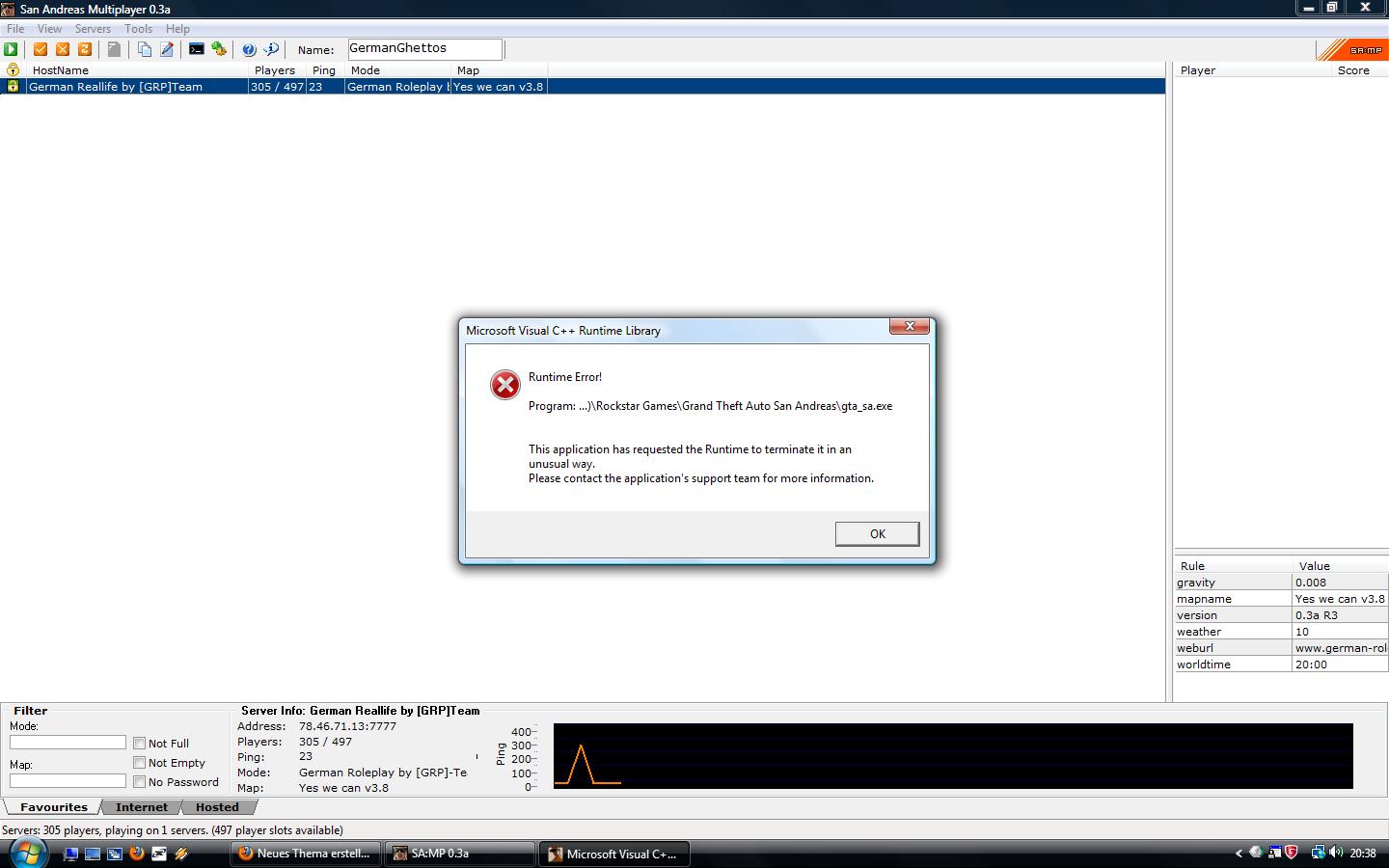Click the Neues Thema erstell... taskbar button
Viewport: 1389px width, 868px height.
[306, 854]
